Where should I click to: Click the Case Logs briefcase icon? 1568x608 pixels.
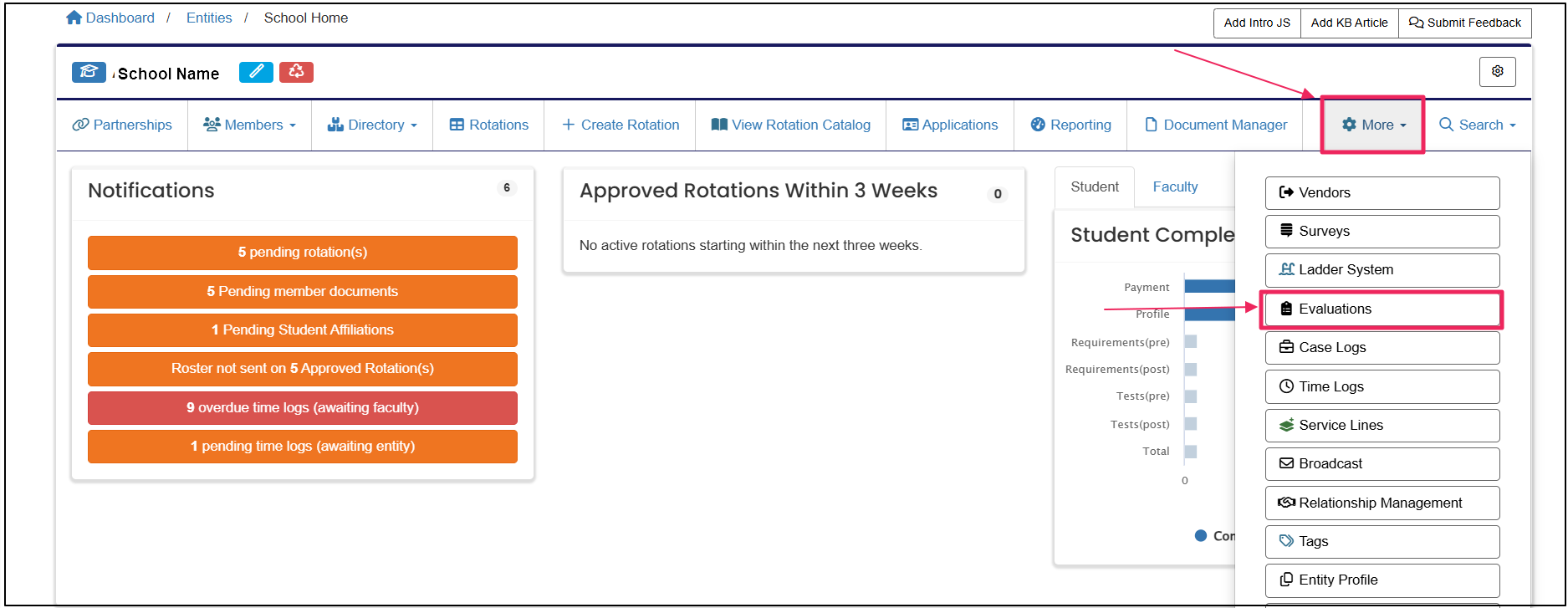point(1287,347)
